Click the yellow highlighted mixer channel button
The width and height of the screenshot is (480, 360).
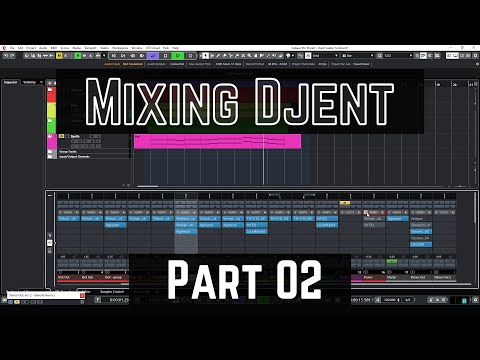(345, 203)
